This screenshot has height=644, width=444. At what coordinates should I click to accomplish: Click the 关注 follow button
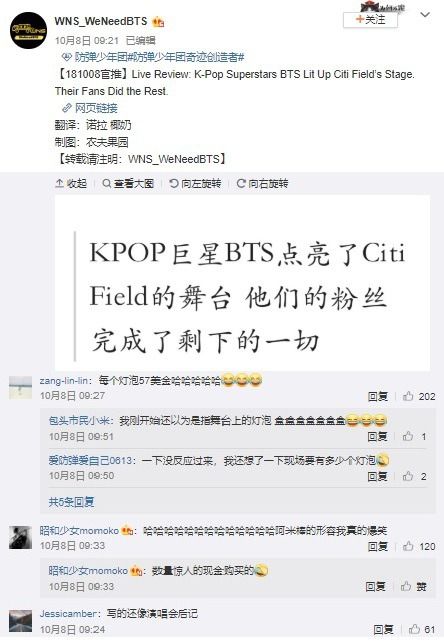[370, 19]
